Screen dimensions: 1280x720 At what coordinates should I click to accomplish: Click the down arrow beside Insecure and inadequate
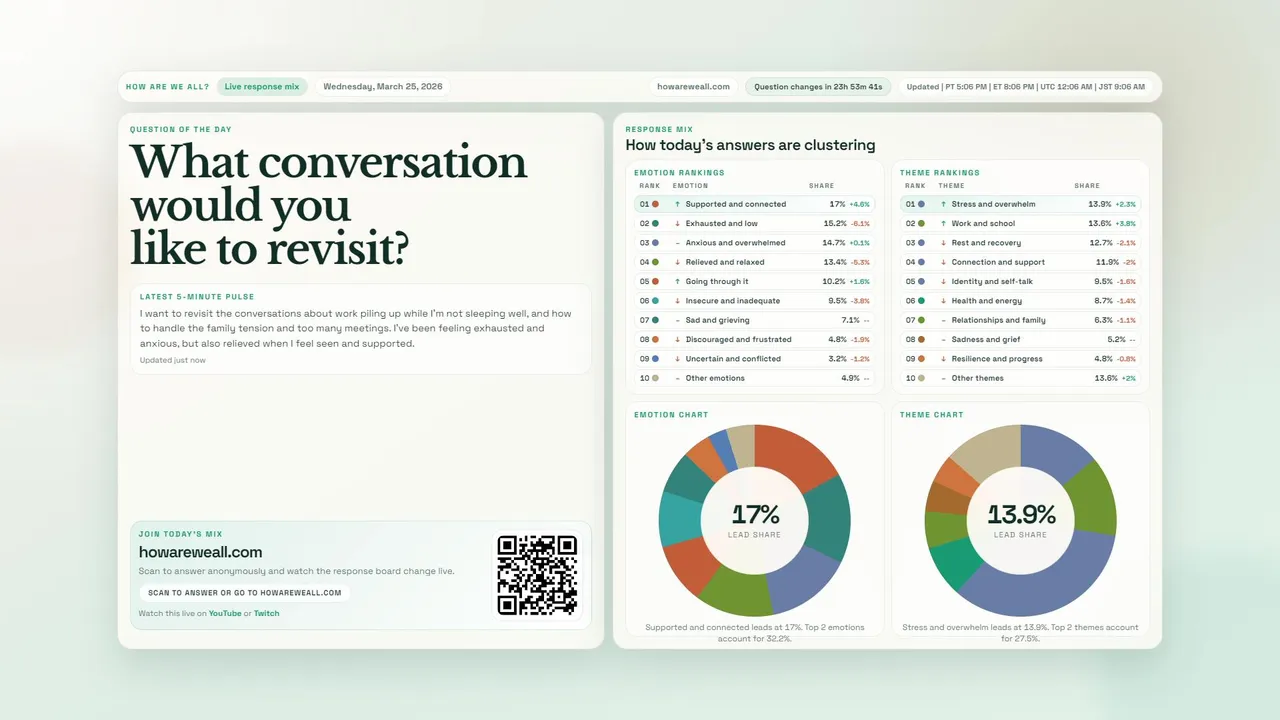pos(678,301)
